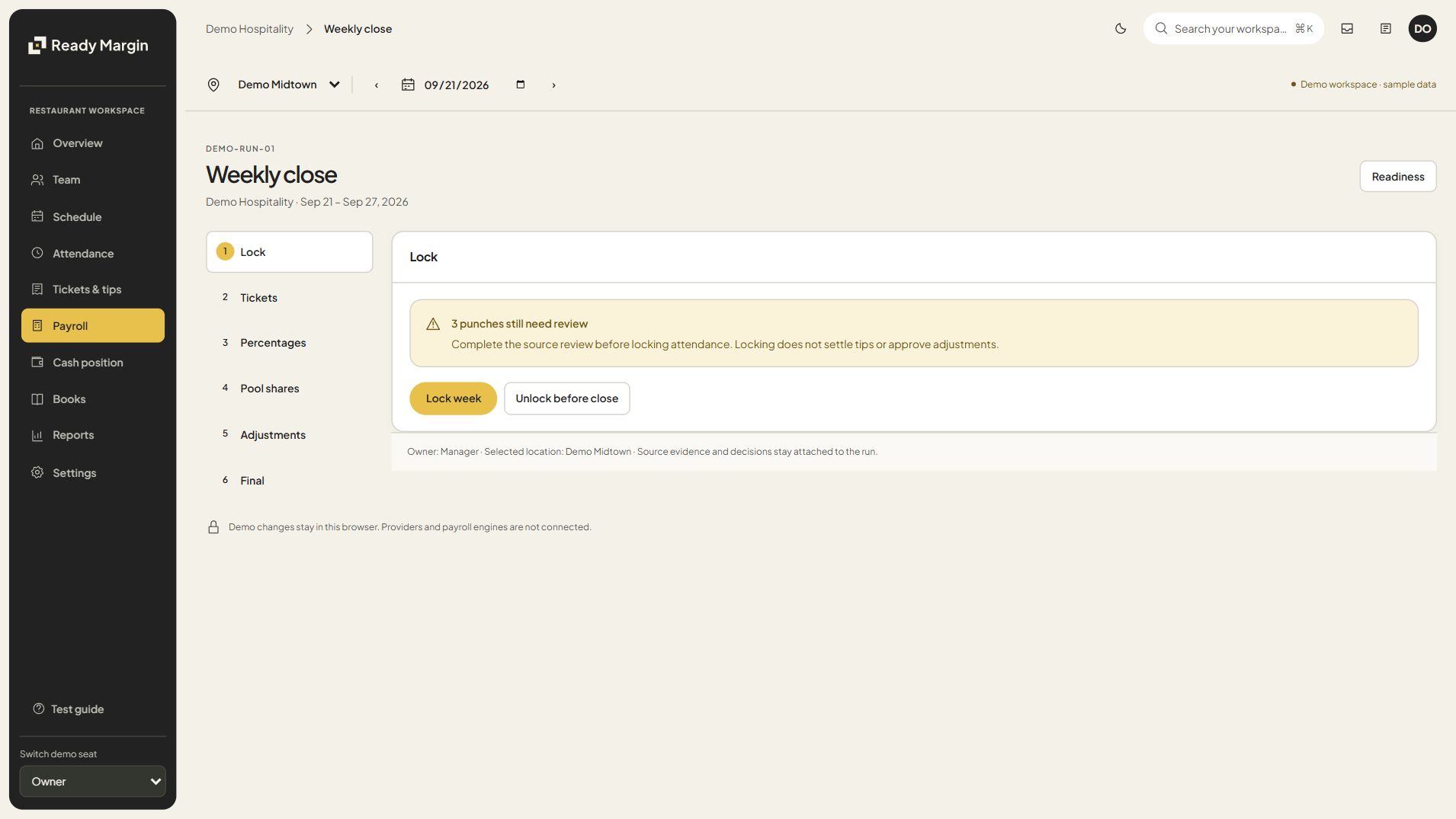Open the inbox tray icon
Image resolution: width=1456 pixels, height=819 pixels.
click(1347, 29)
